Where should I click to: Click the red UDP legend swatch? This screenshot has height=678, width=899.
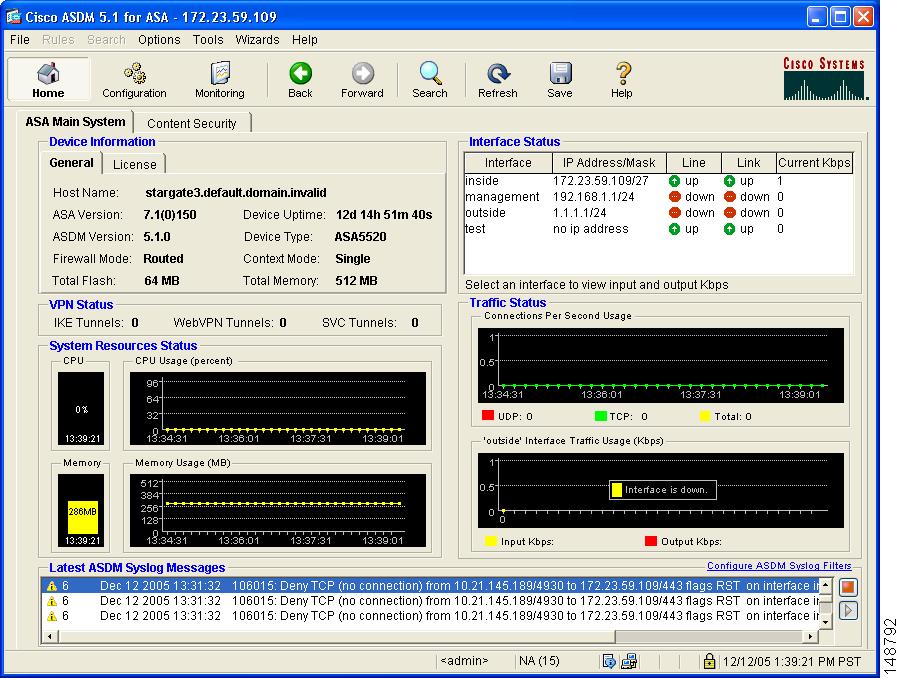488,416
